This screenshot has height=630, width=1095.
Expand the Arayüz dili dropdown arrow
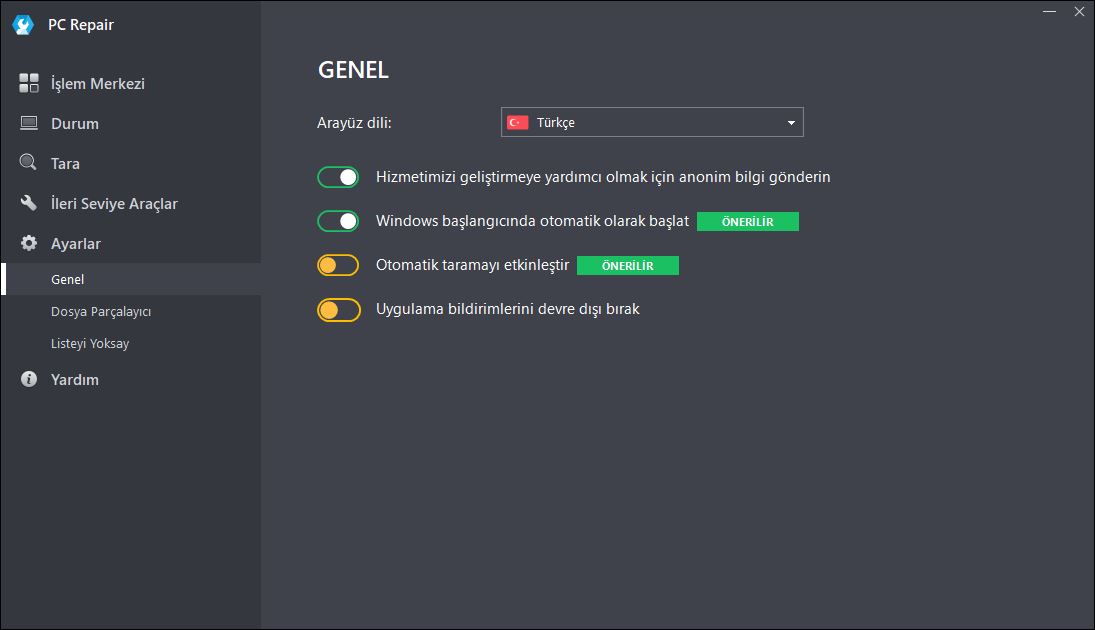click(x=791, y=123)
